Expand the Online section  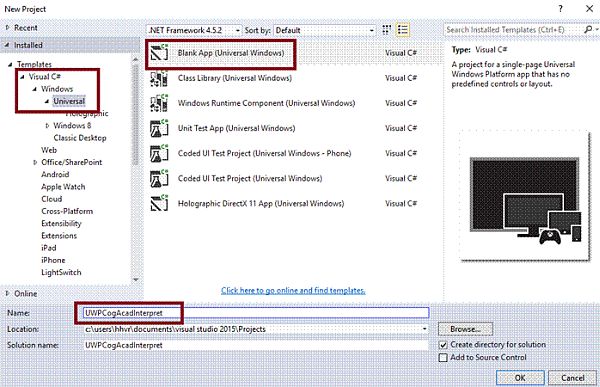7,294
